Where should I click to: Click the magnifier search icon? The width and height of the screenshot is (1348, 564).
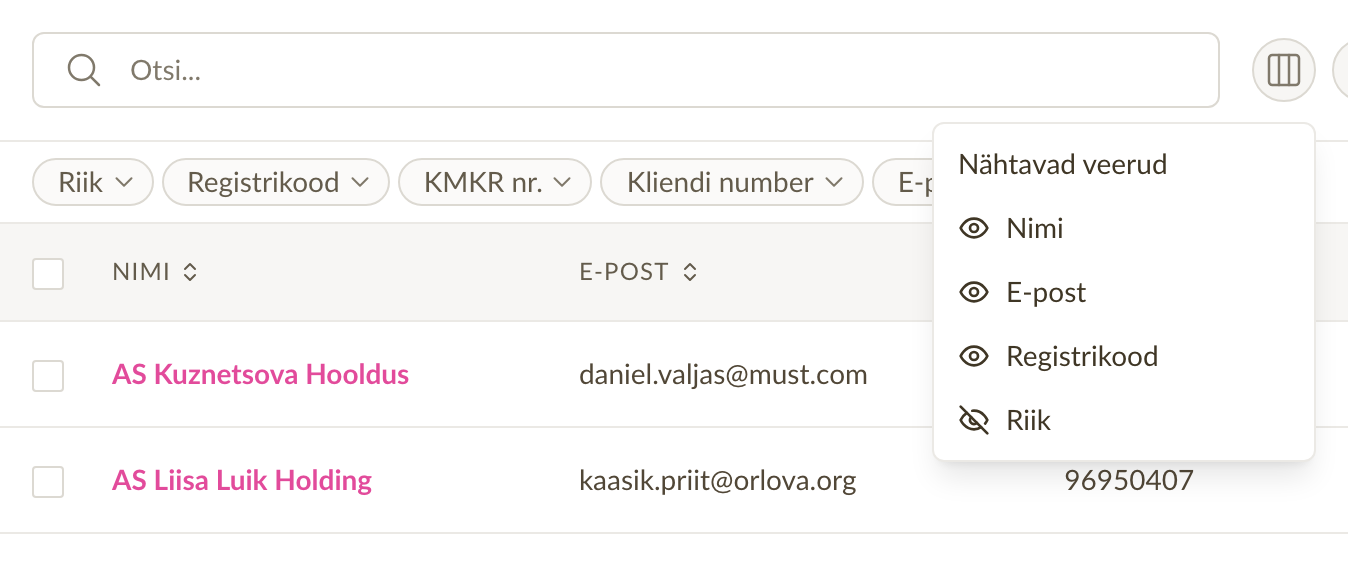(83, 70)
